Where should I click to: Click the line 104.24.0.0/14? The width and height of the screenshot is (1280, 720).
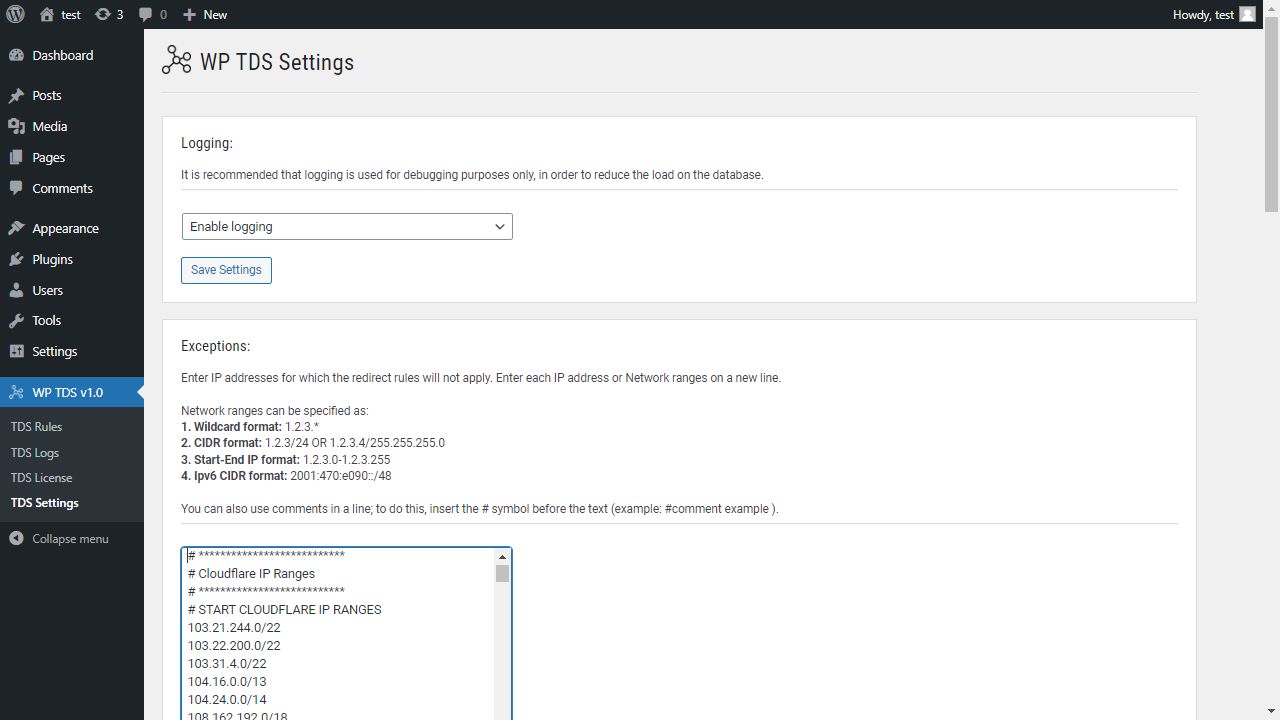coord(227,700)
